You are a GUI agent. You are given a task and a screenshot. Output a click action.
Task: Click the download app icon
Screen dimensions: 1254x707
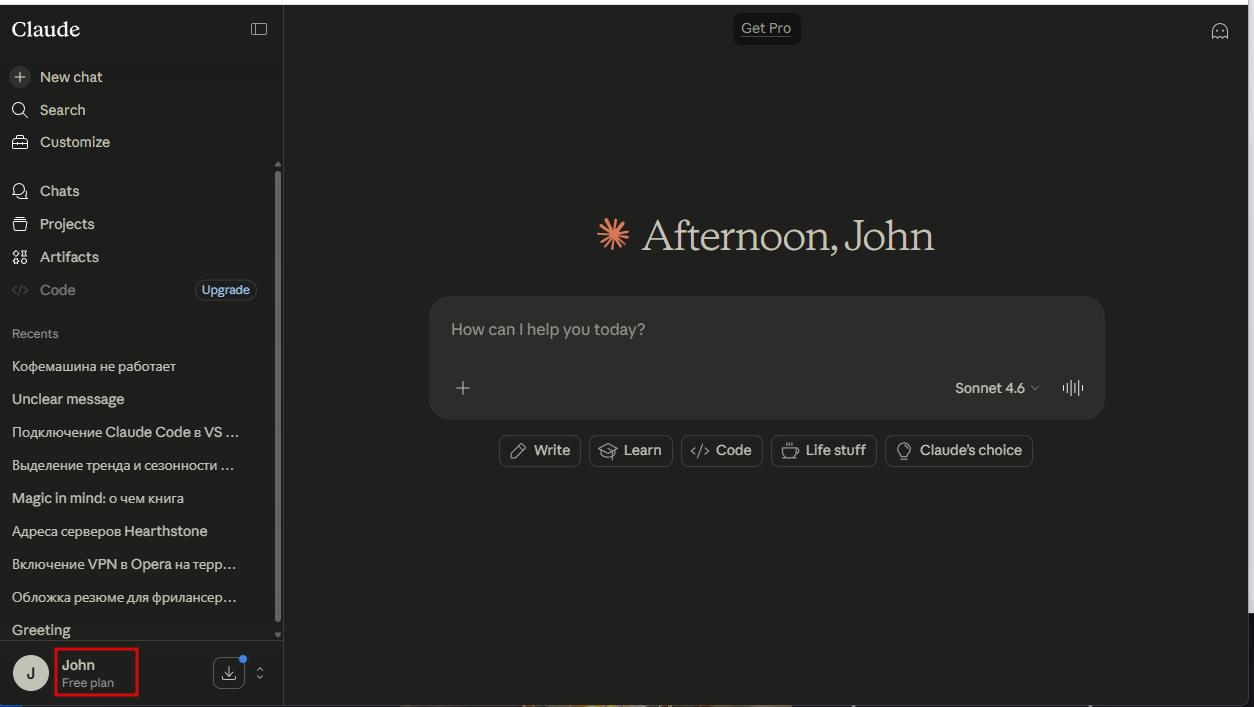coord(229,673)
